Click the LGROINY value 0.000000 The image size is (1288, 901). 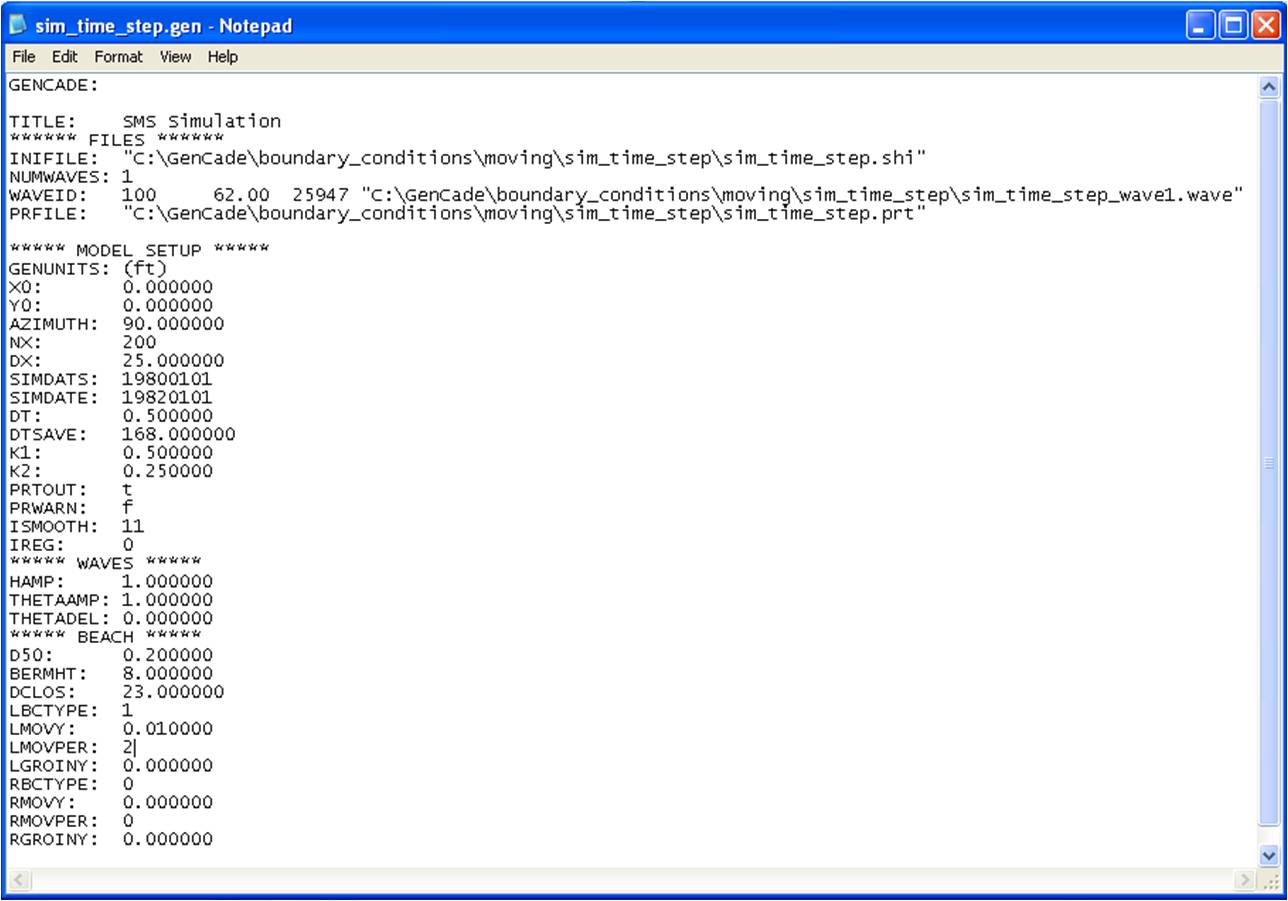pyautogui.click(x=167, y=765)
